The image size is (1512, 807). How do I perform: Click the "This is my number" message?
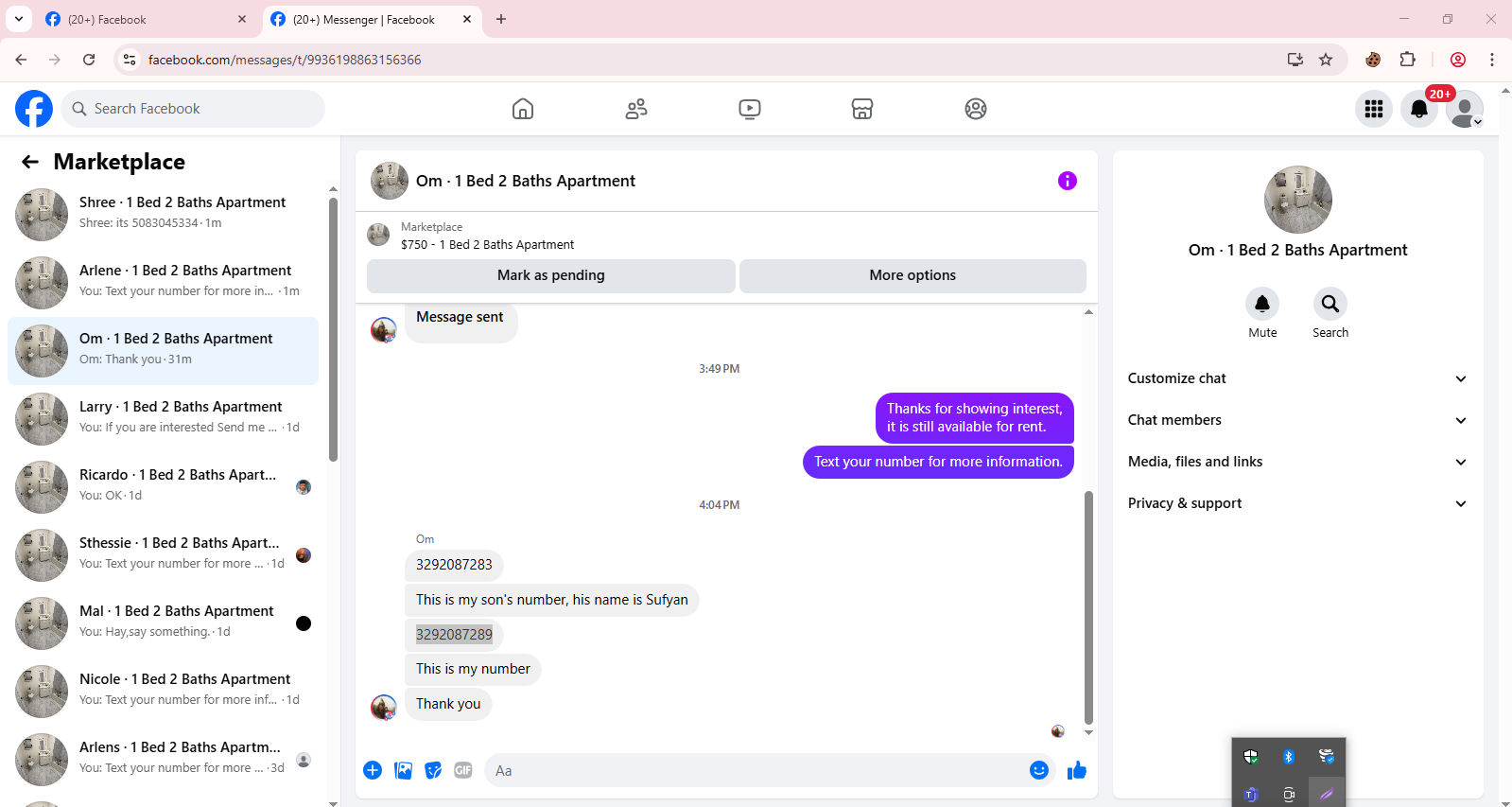coord(473,669)
